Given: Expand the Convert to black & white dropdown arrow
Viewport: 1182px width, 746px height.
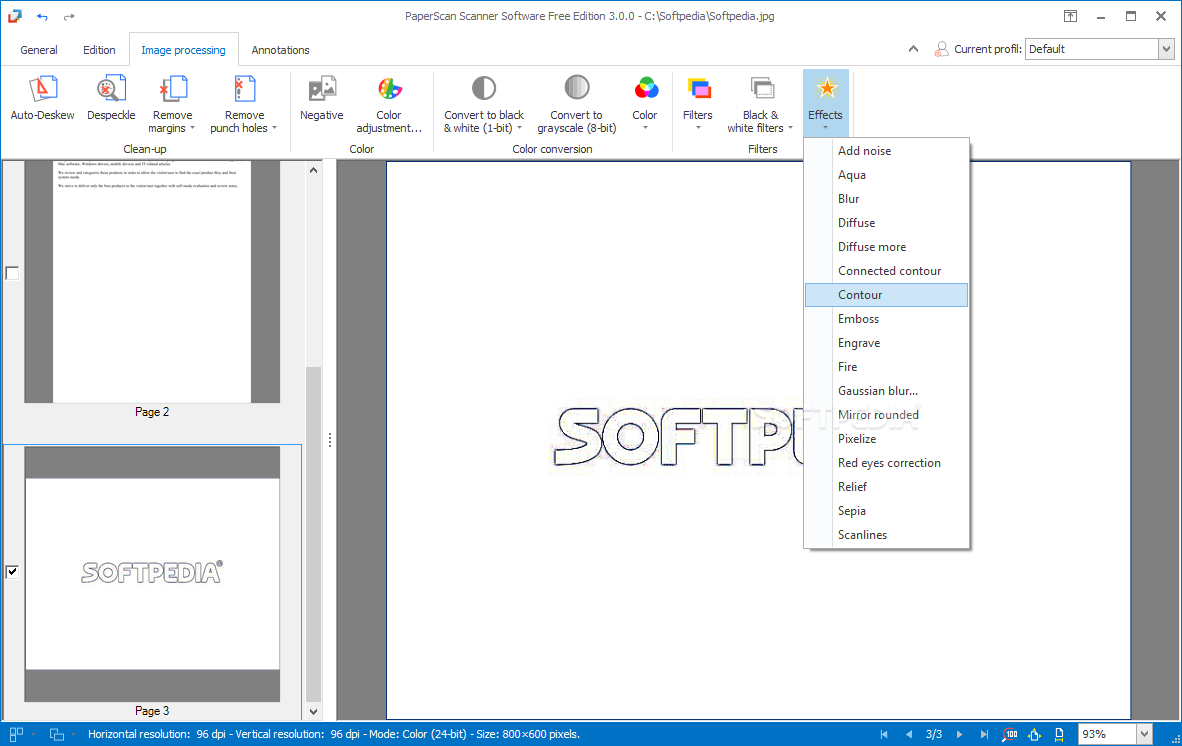Looking at the screenshot, I should [519, 128].
